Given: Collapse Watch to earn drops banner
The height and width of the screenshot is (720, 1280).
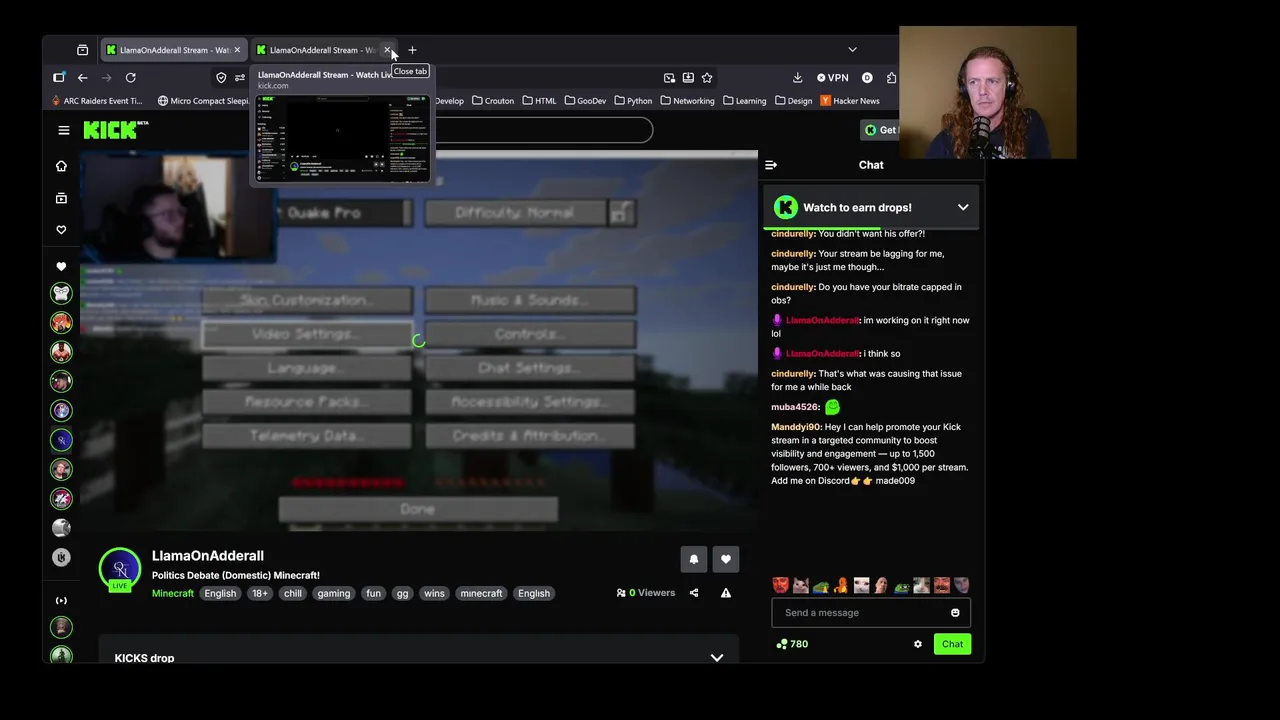Looking at the screenshot, I should (x=963, y=207).
